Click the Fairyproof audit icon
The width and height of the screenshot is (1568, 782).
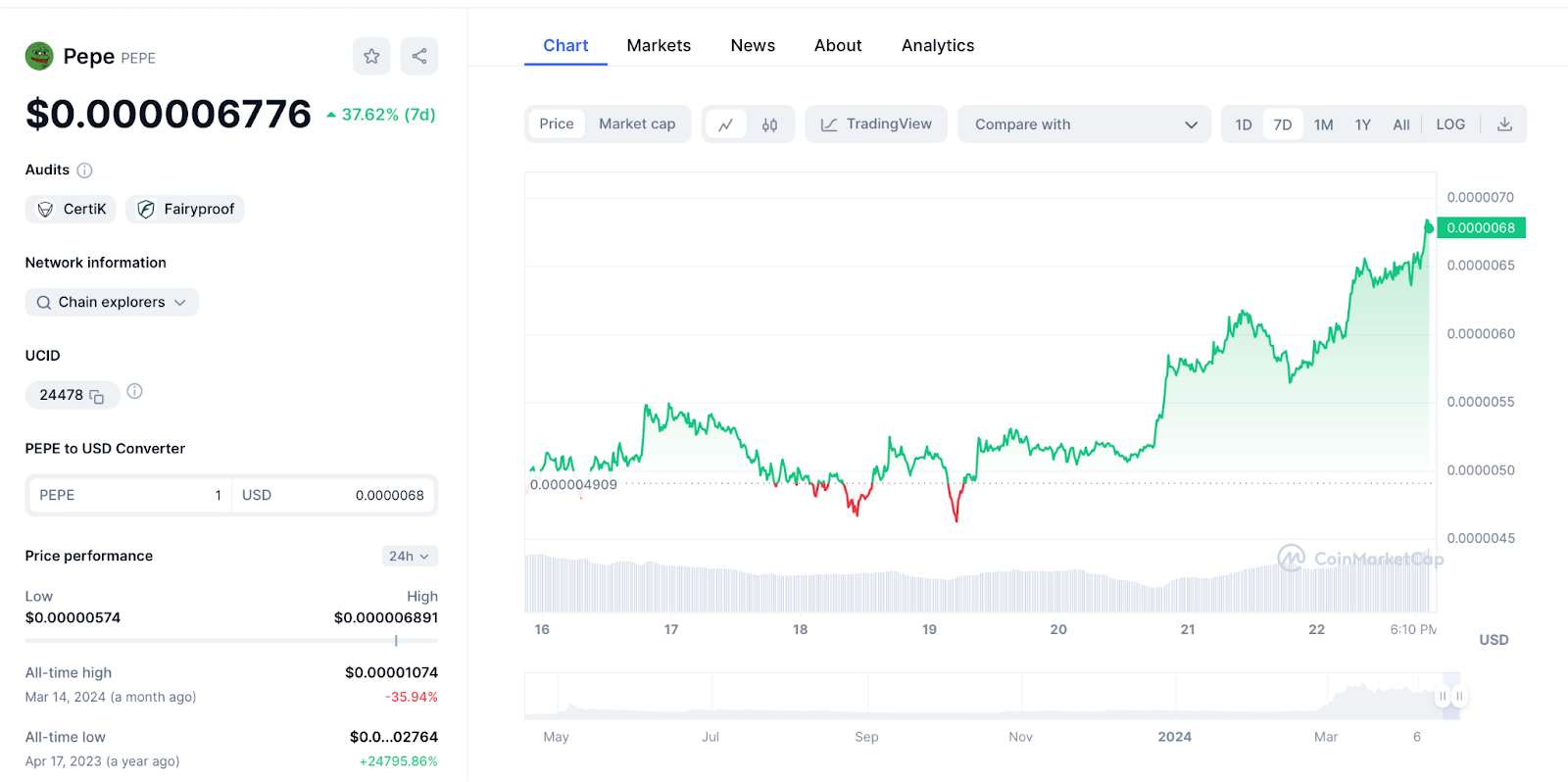146,210
